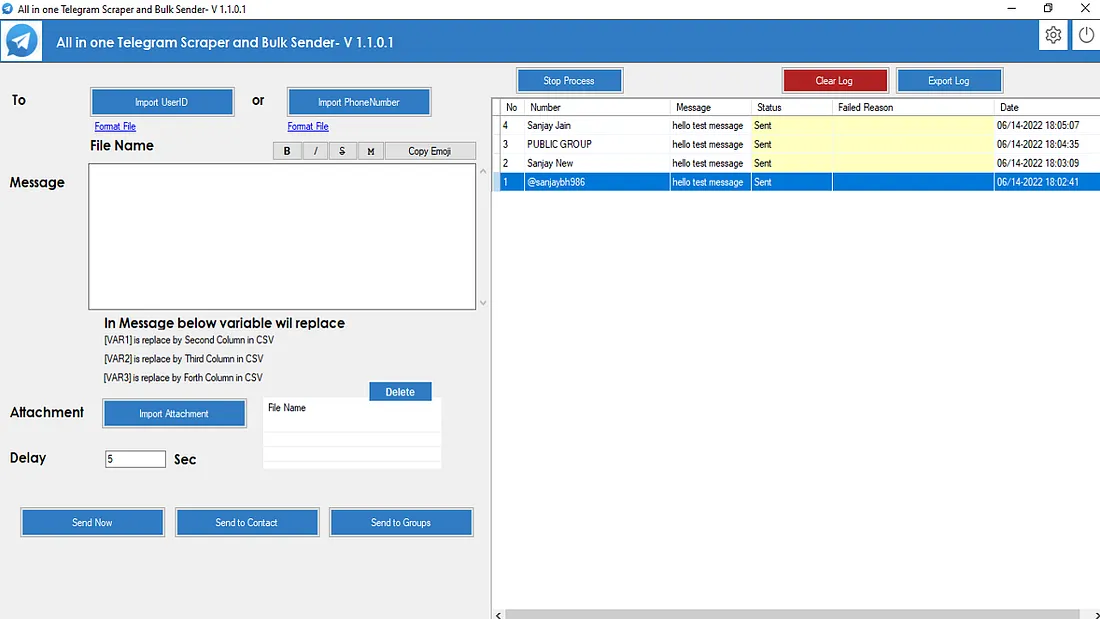Click the Telegram paper-plane logo

21,41
